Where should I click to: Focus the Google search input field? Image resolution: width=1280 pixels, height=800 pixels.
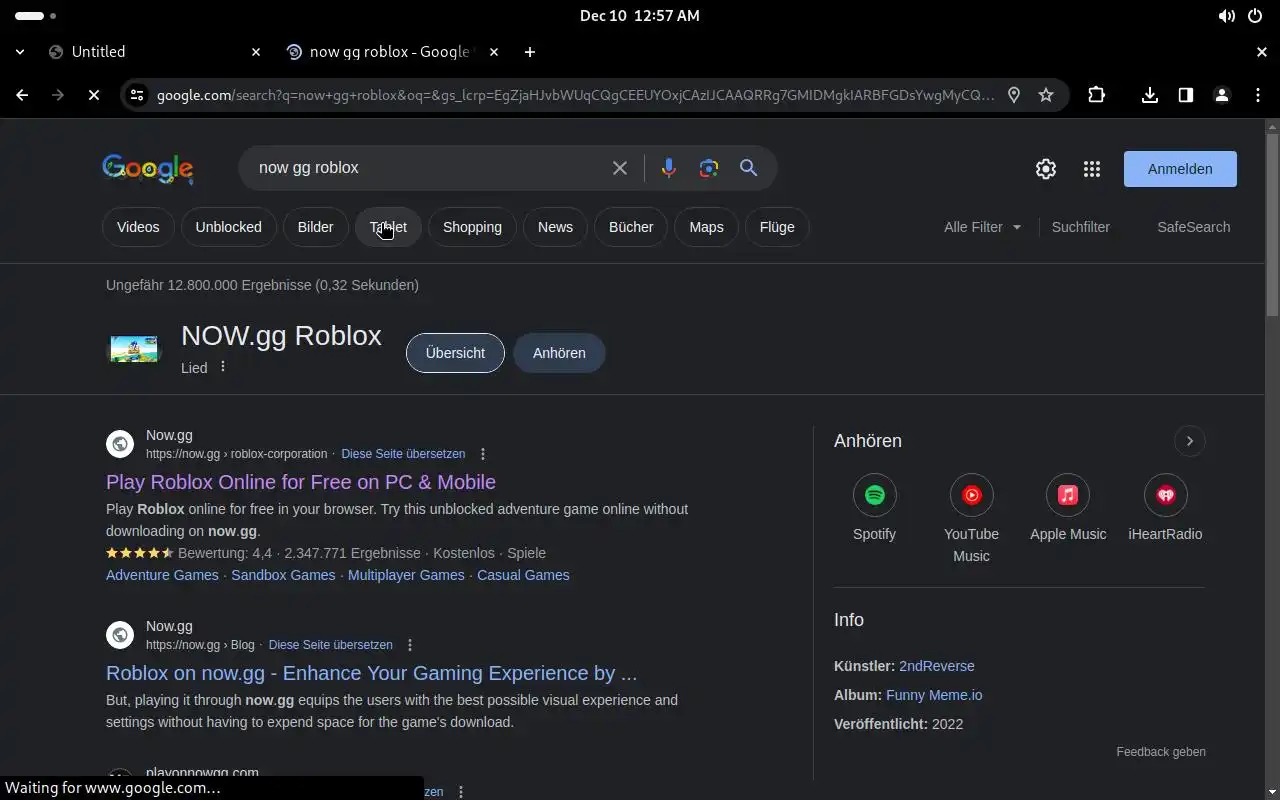[425, 168]
